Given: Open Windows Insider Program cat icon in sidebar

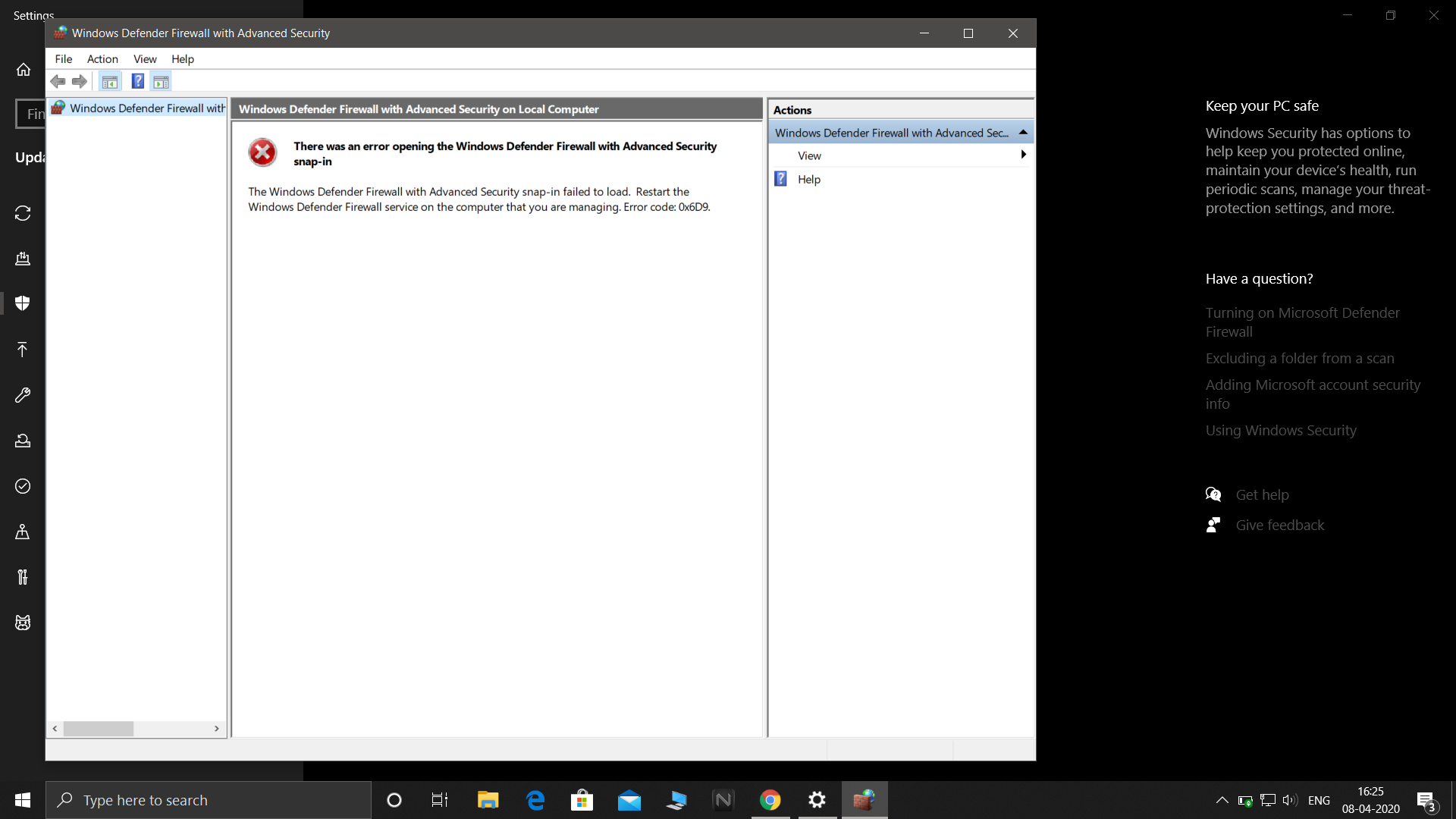Looking at the screenshot, I should click(23, 623).
